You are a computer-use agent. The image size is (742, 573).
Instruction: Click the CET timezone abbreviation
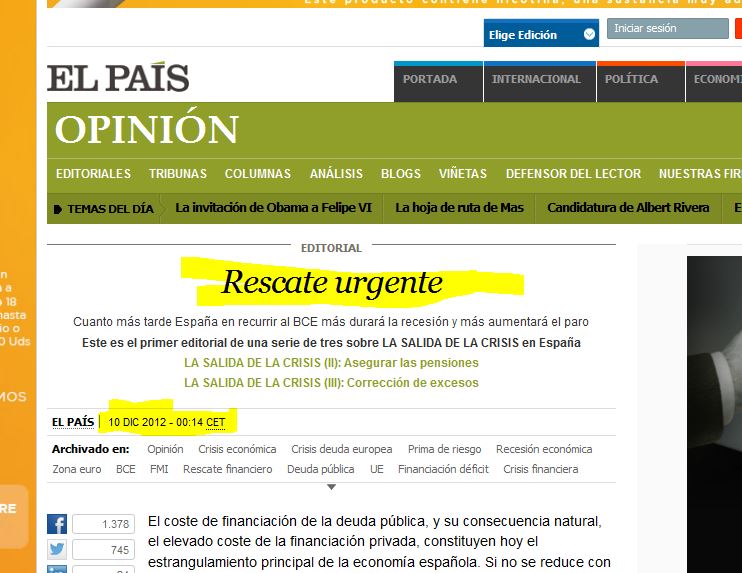[x=216, y=422]
